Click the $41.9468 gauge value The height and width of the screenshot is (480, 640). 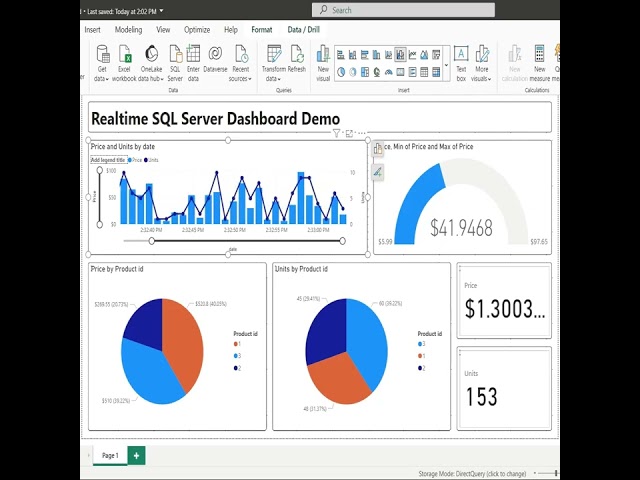pyautogui.click(x=461, y=228)
